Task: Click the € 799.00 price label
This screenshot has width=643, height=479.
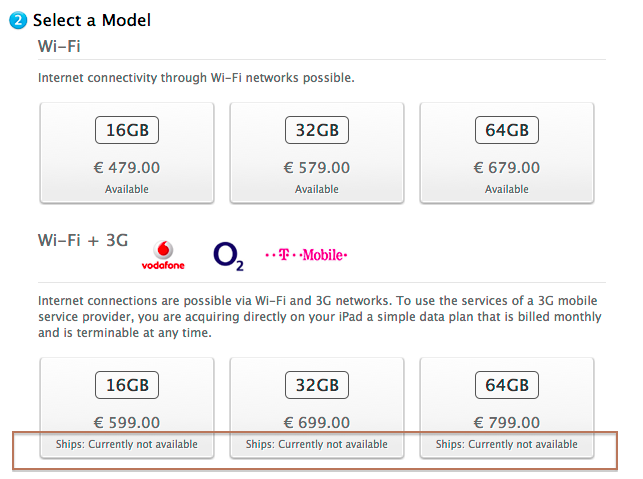Action: tap(507, 422)
